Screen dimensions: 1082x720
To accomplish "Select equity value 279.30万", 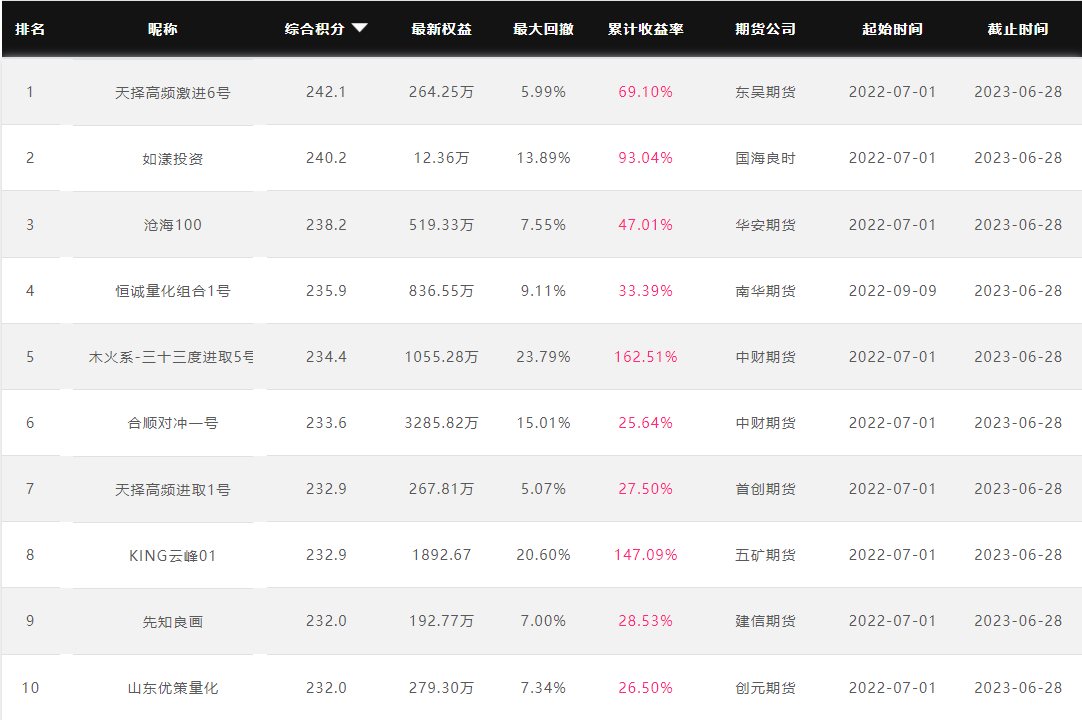I will (x=442, y=688).
